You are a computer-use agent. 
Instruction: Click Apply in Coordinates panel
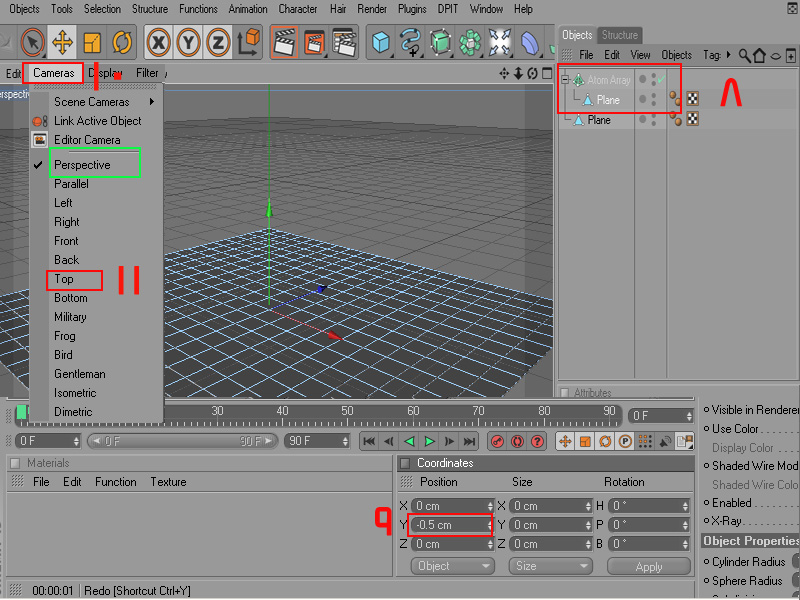(x=649, y=567)
